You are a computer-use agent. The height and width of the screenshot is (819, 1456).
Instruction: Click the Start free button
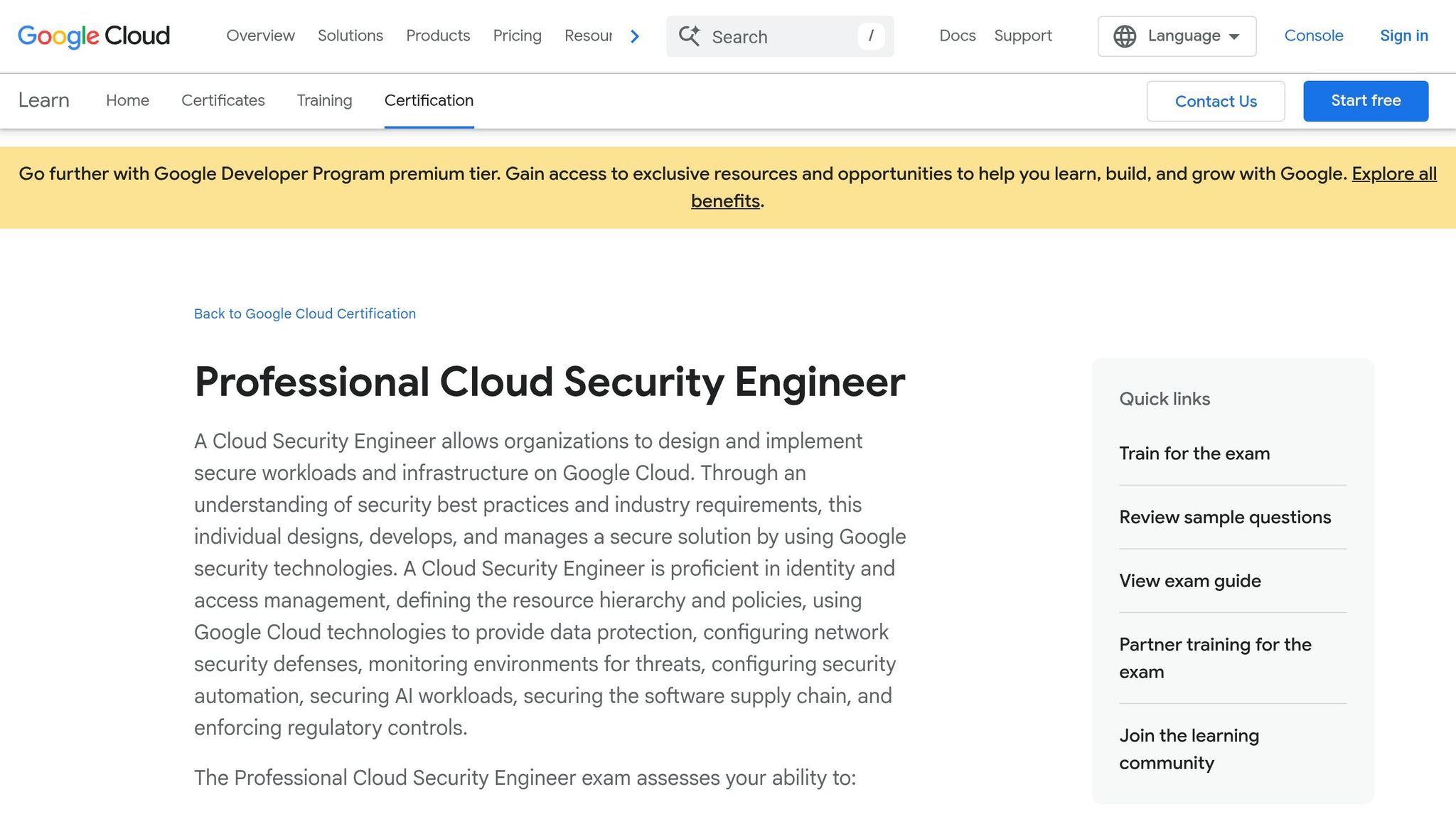pyautogui.click(x=1366, y=101)
